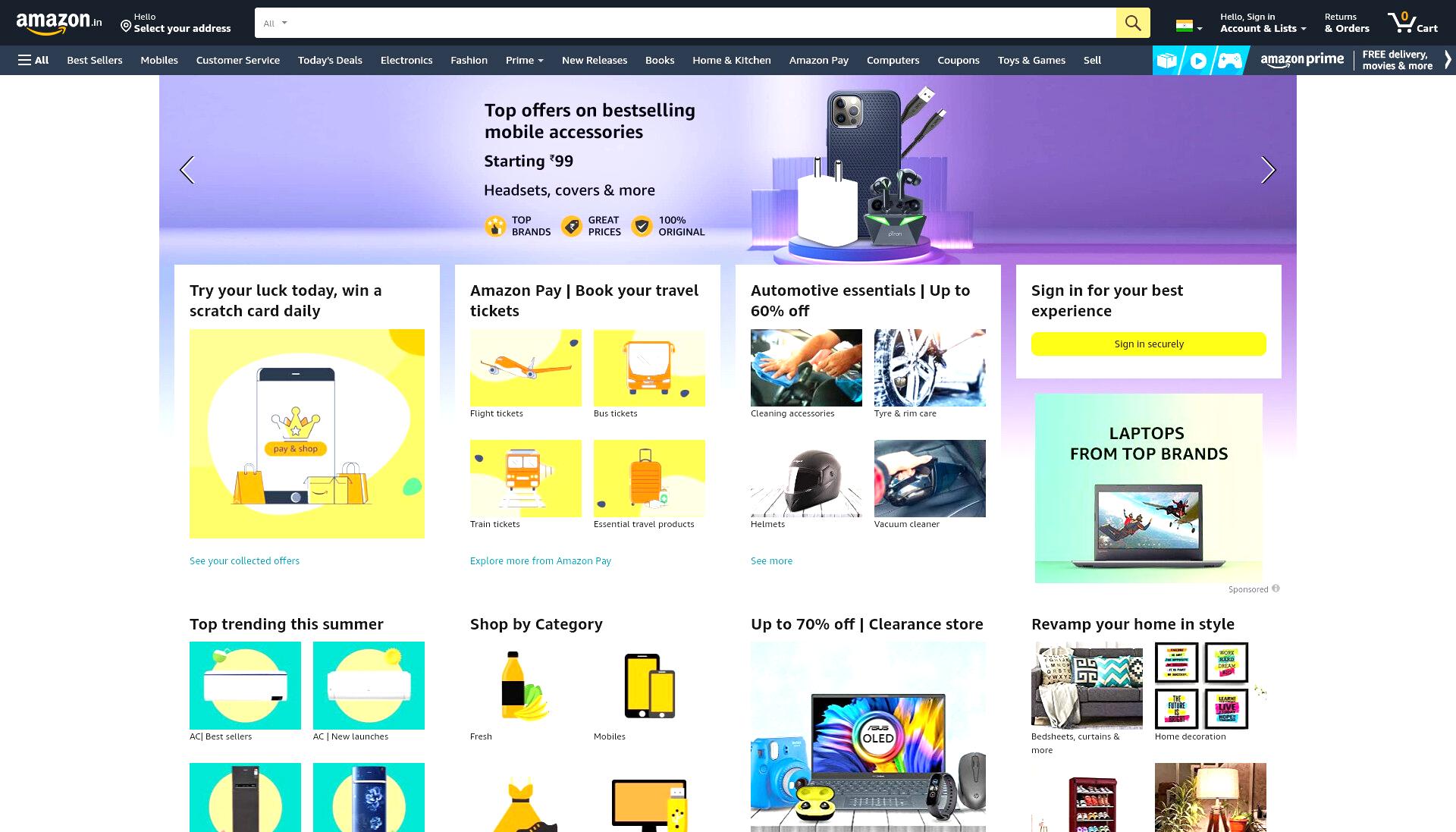Screen dimensions: 1456x832
Task: Click the yellow search magnifier icon
Action: click(x=1132, y=23)
